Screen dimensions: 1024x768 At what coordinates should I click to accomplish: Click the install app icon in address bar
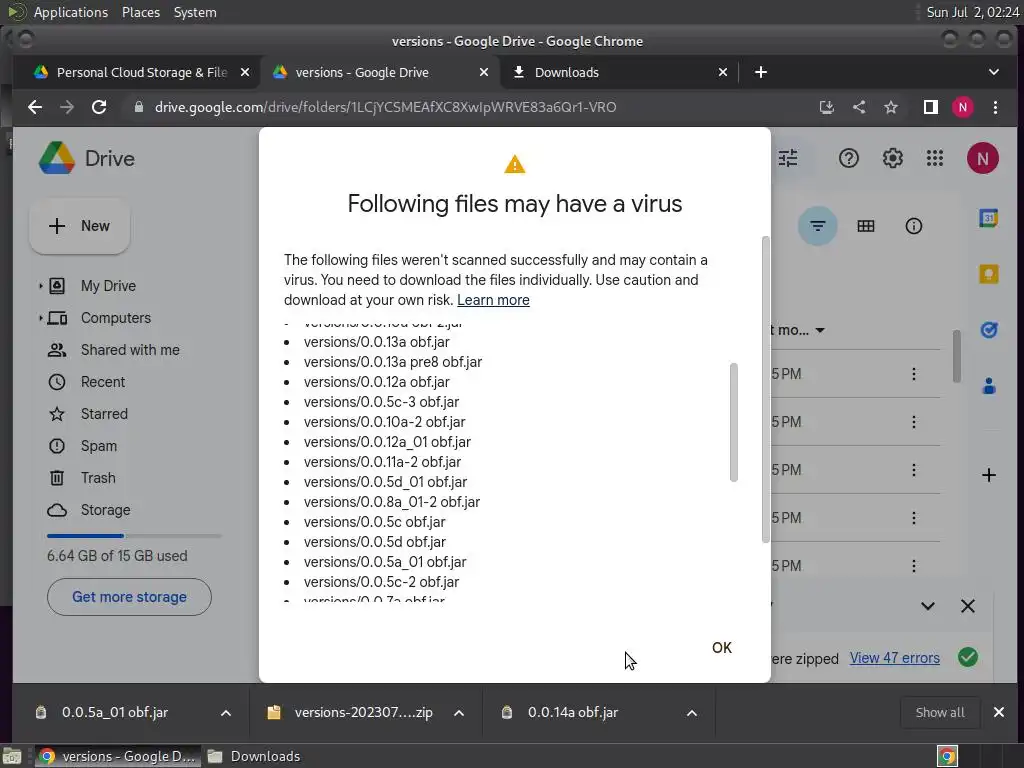(x=827, y=107)
